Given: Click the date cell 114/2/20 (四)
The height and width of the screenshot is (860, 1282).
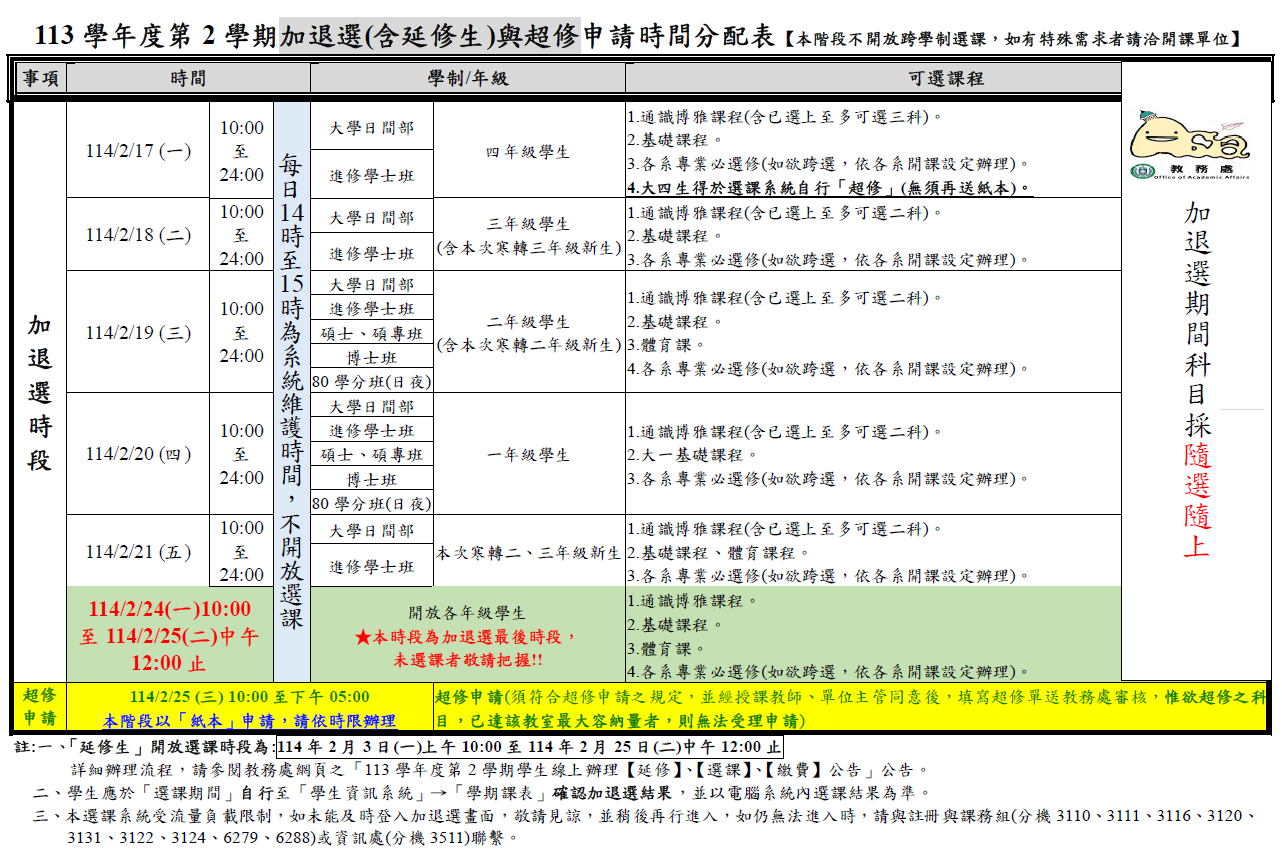Looking at the screenshot, I should tap(138, 454).
